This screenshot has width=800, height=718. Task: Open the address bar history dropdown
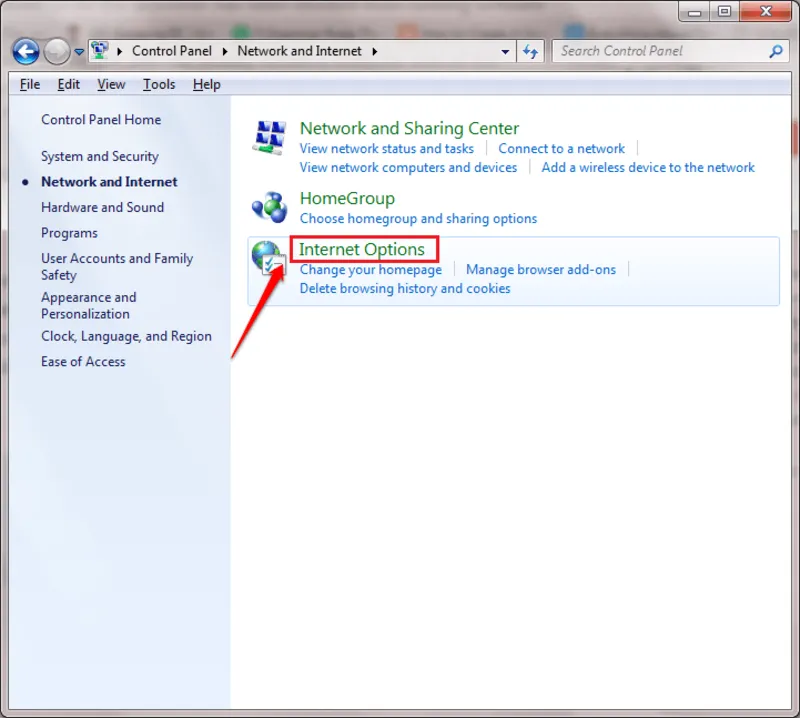point(505,52)
